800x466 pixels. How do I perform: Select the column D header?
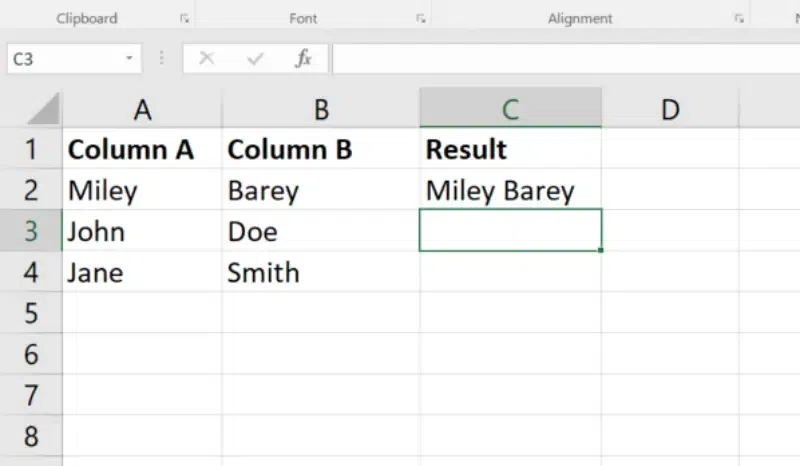tap(670, 109)
